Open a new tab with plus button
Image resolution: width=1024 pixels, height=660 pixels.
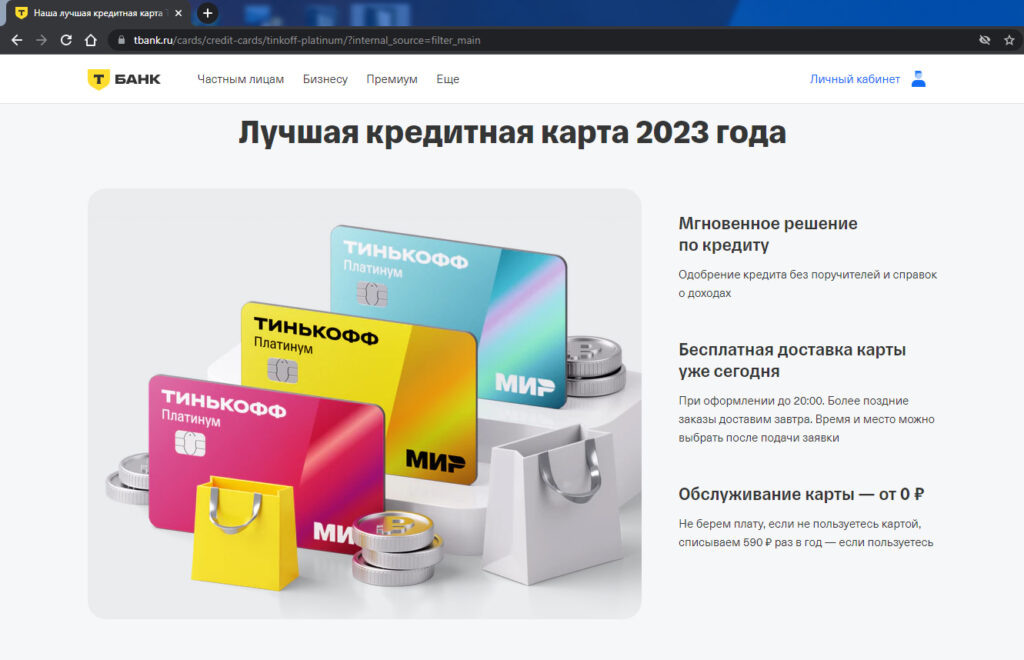tap(207, 13)
